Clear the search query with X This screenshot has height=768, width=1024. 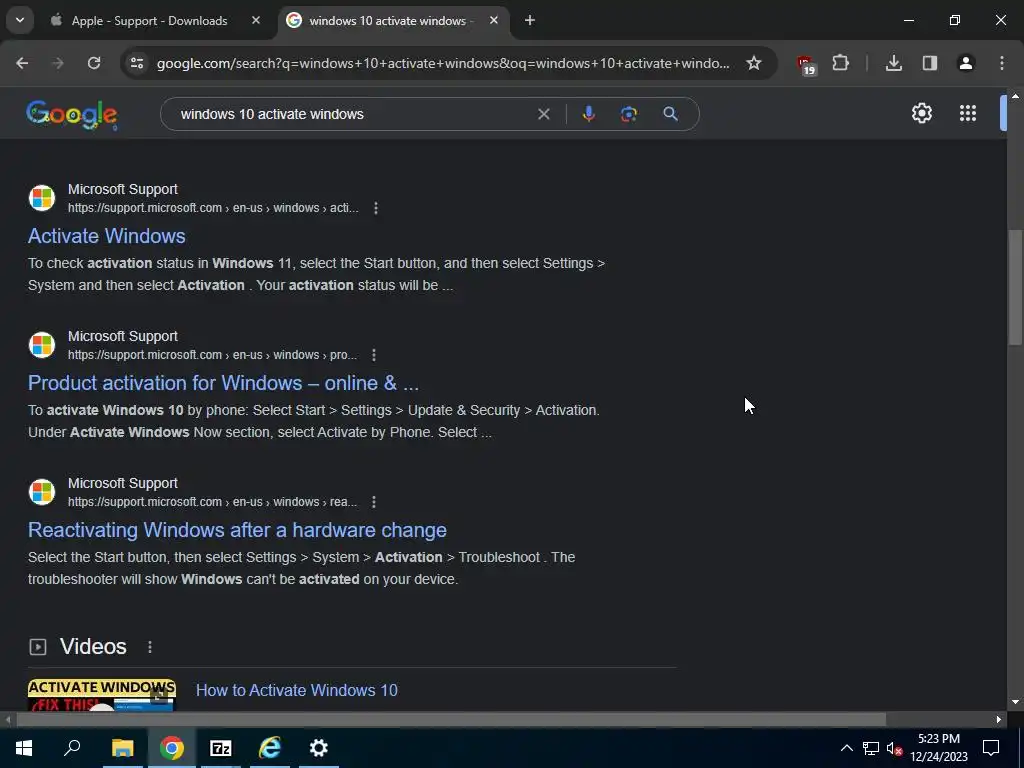[543, 114]
